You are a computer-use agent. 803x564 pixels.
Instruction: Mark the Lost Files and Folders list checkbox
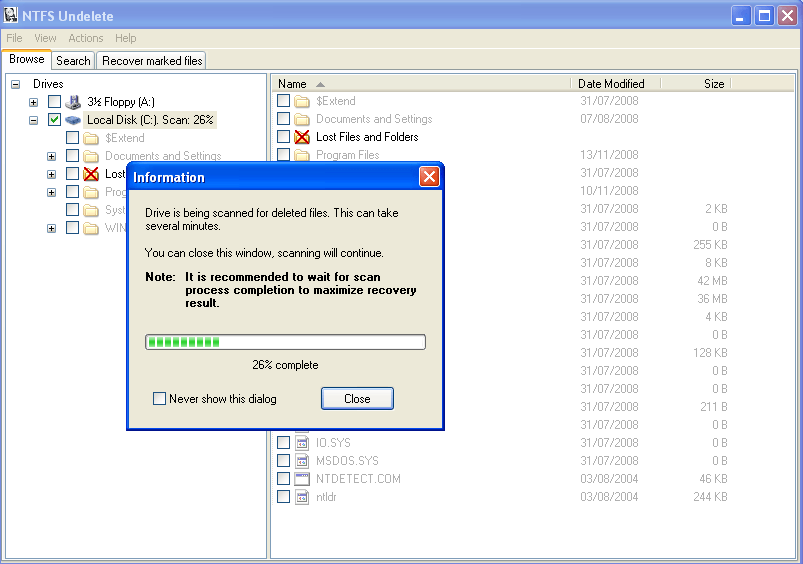(283, 136)
